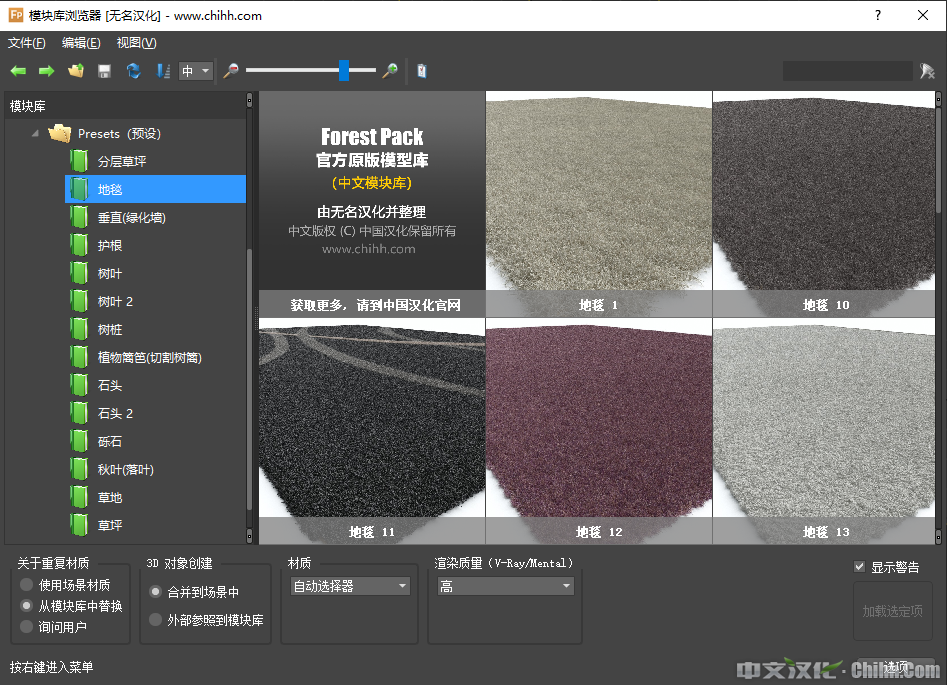Viewport: 947px width, 685px height.
Task: Open the 材质 自动选择器 dropdown
Action: pos(350,586)
